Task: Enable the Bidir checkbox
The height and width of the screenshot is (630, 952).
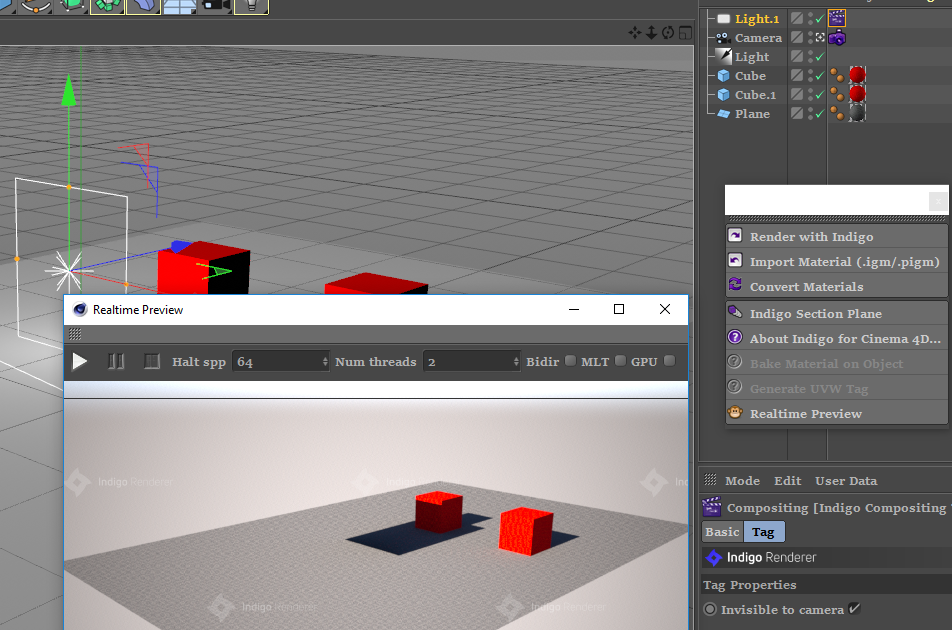Action: click(x=570, y=362)
